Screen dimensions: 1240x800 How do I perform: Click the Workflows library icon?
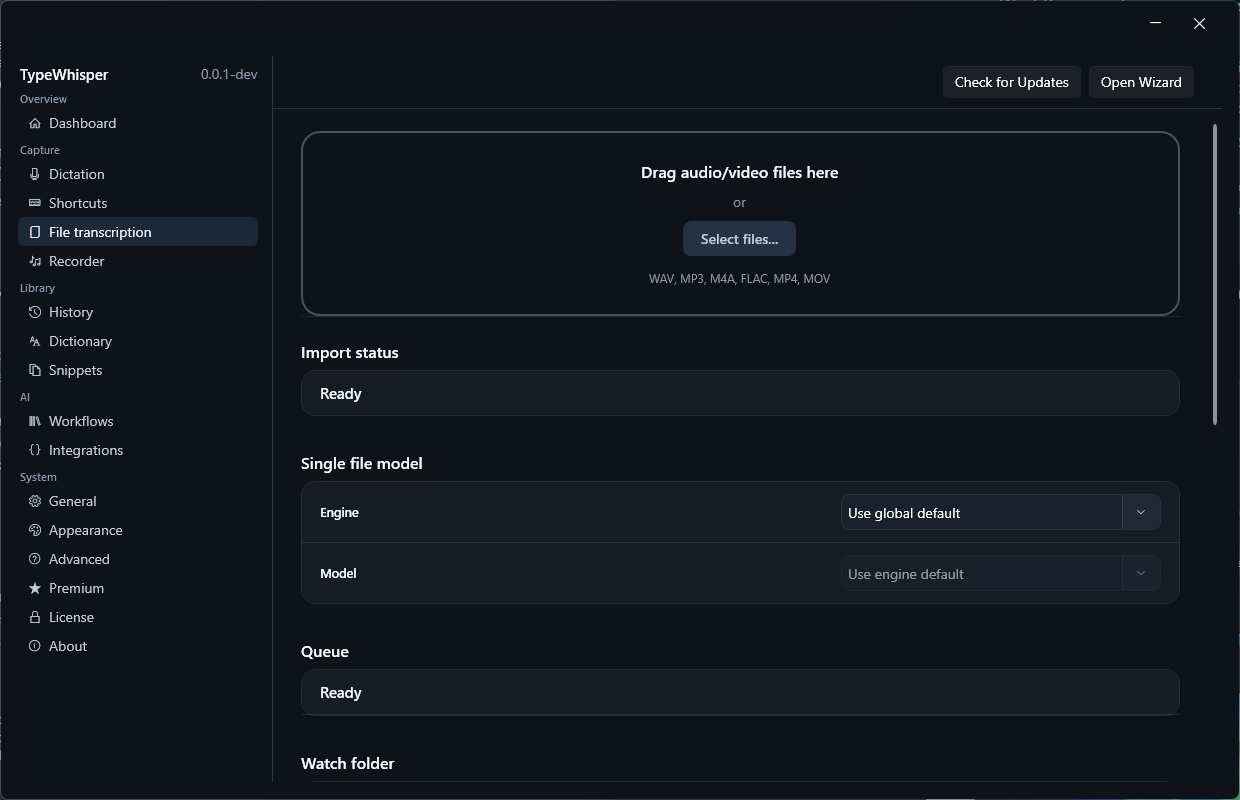(x=35, y=421)
